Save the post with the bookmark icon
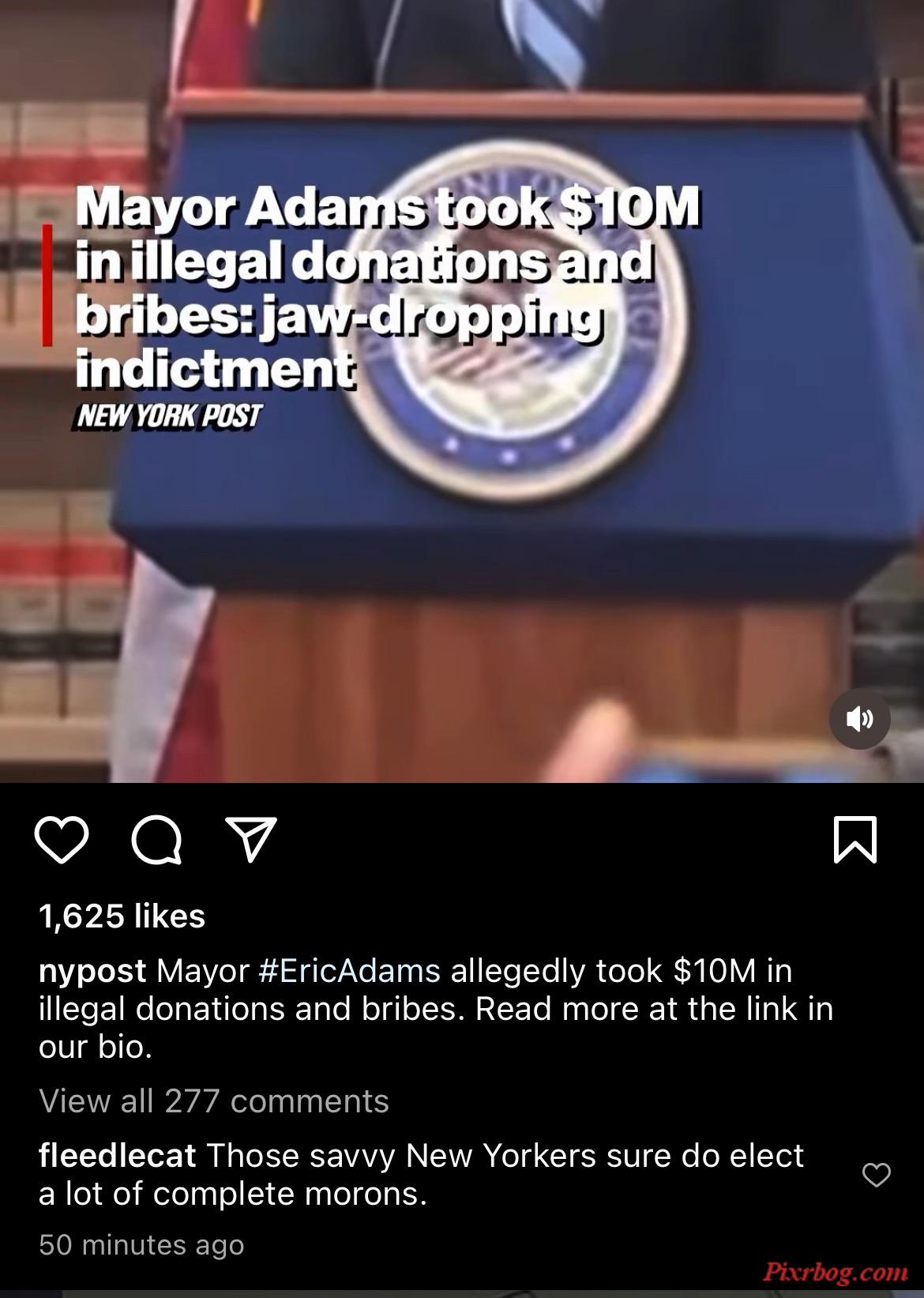Image resolution: width=924 pixels, height=1298 pixels. tap(855, 839)
